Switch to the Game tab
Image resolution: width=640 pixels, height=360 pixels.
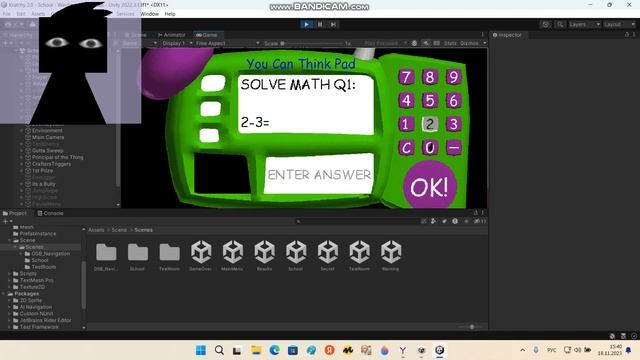207,35
